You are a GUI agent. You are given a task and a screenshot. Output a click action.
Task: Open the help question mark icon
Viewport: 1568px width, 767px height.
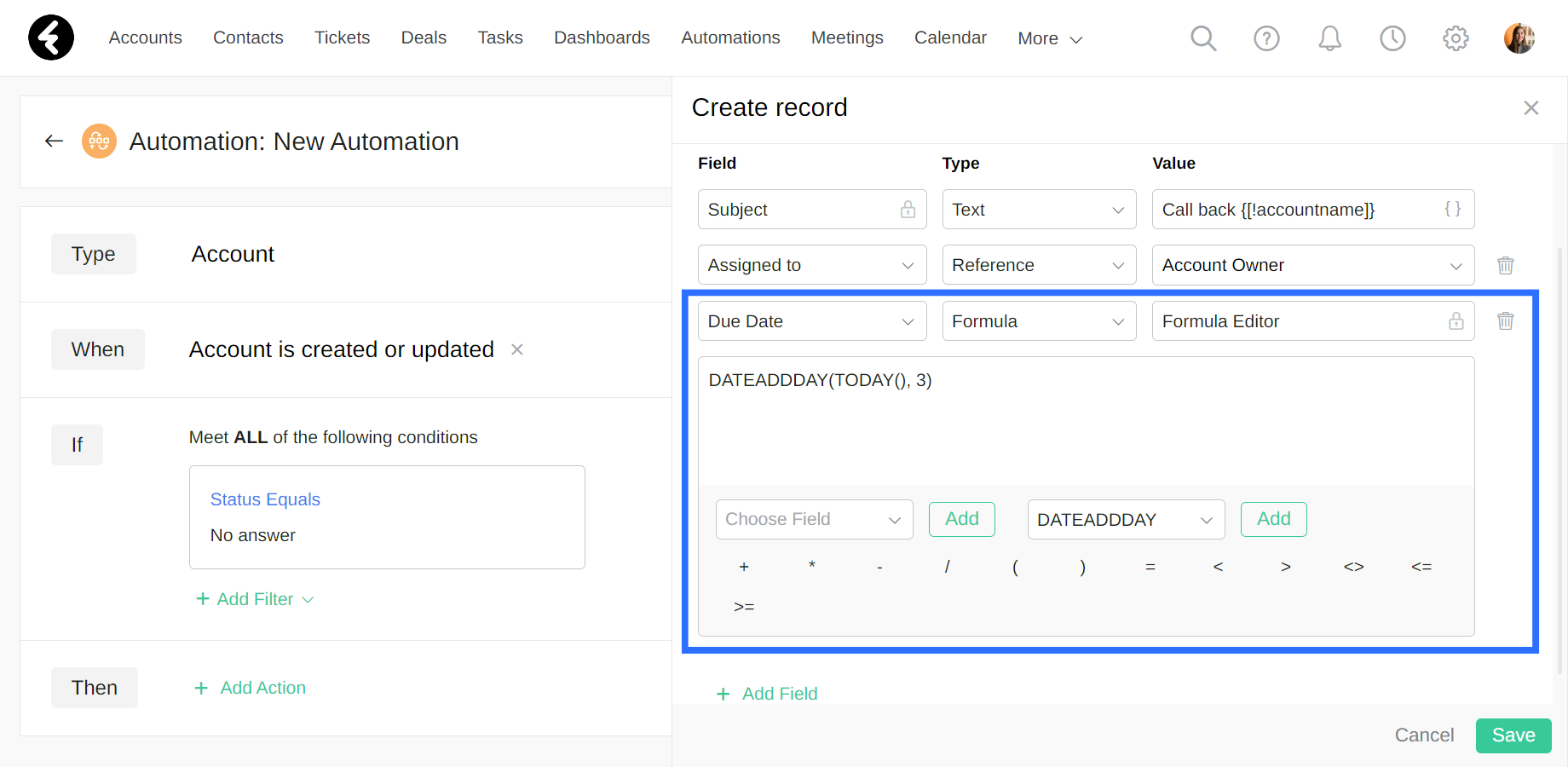1266,38
